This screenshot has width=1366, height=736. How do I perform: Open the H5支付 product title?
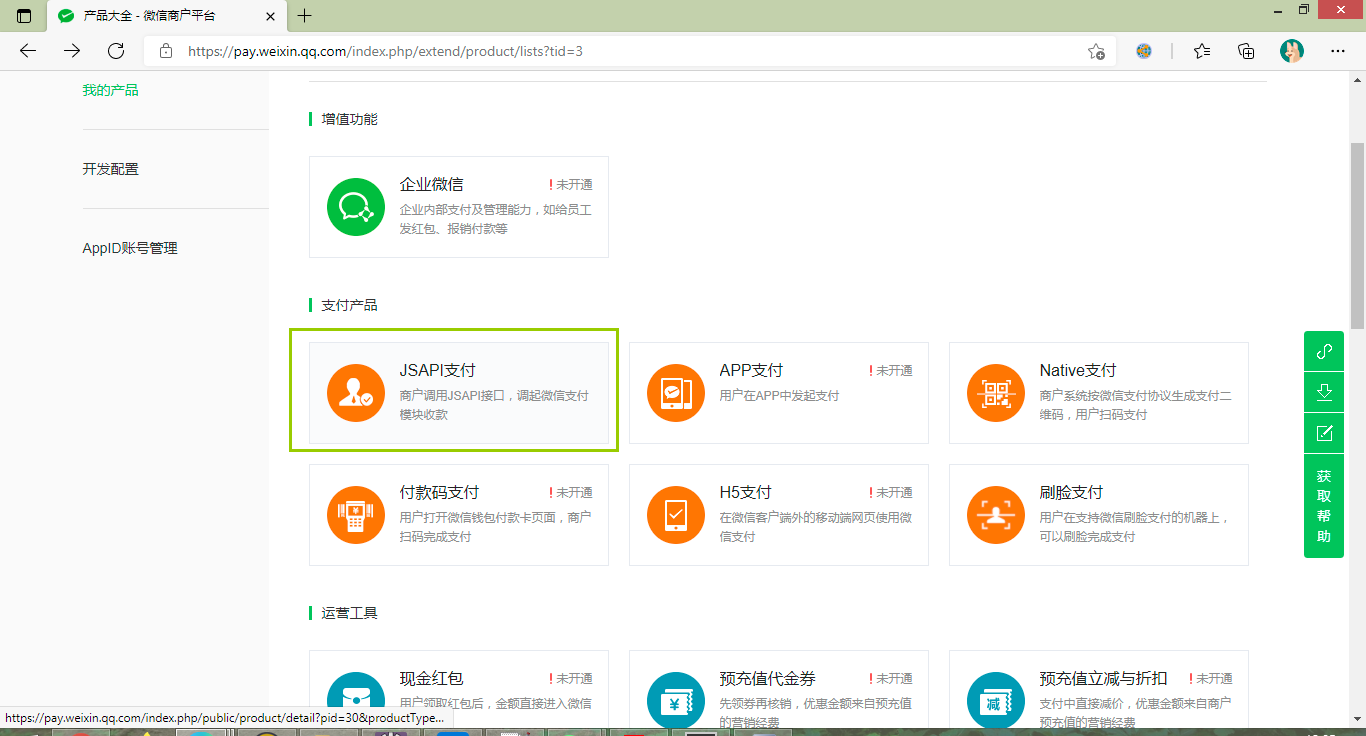point(746,492)
